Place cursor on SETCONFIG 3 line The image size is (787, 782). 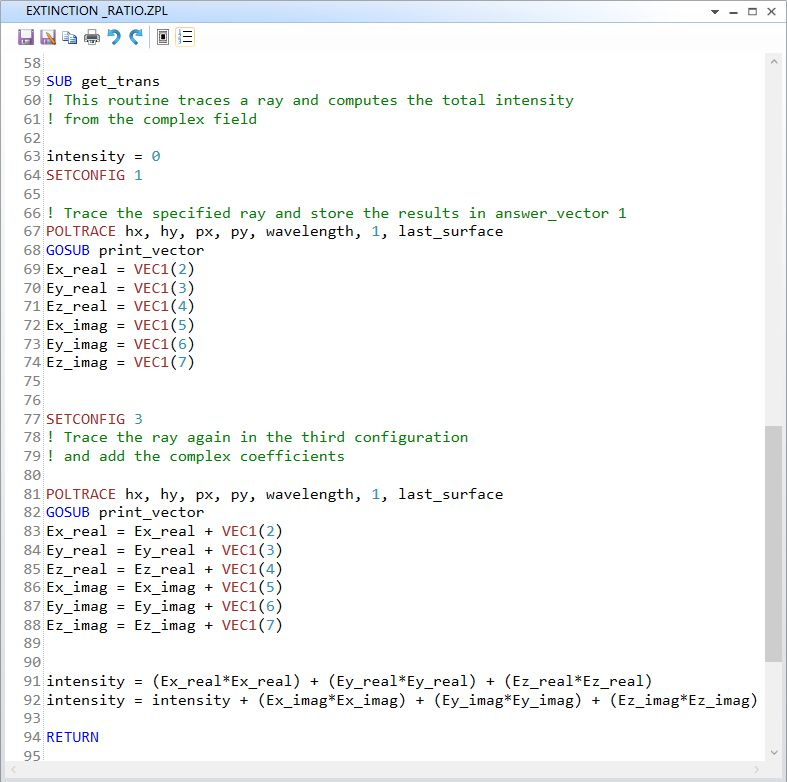click(x=94, y=419)
